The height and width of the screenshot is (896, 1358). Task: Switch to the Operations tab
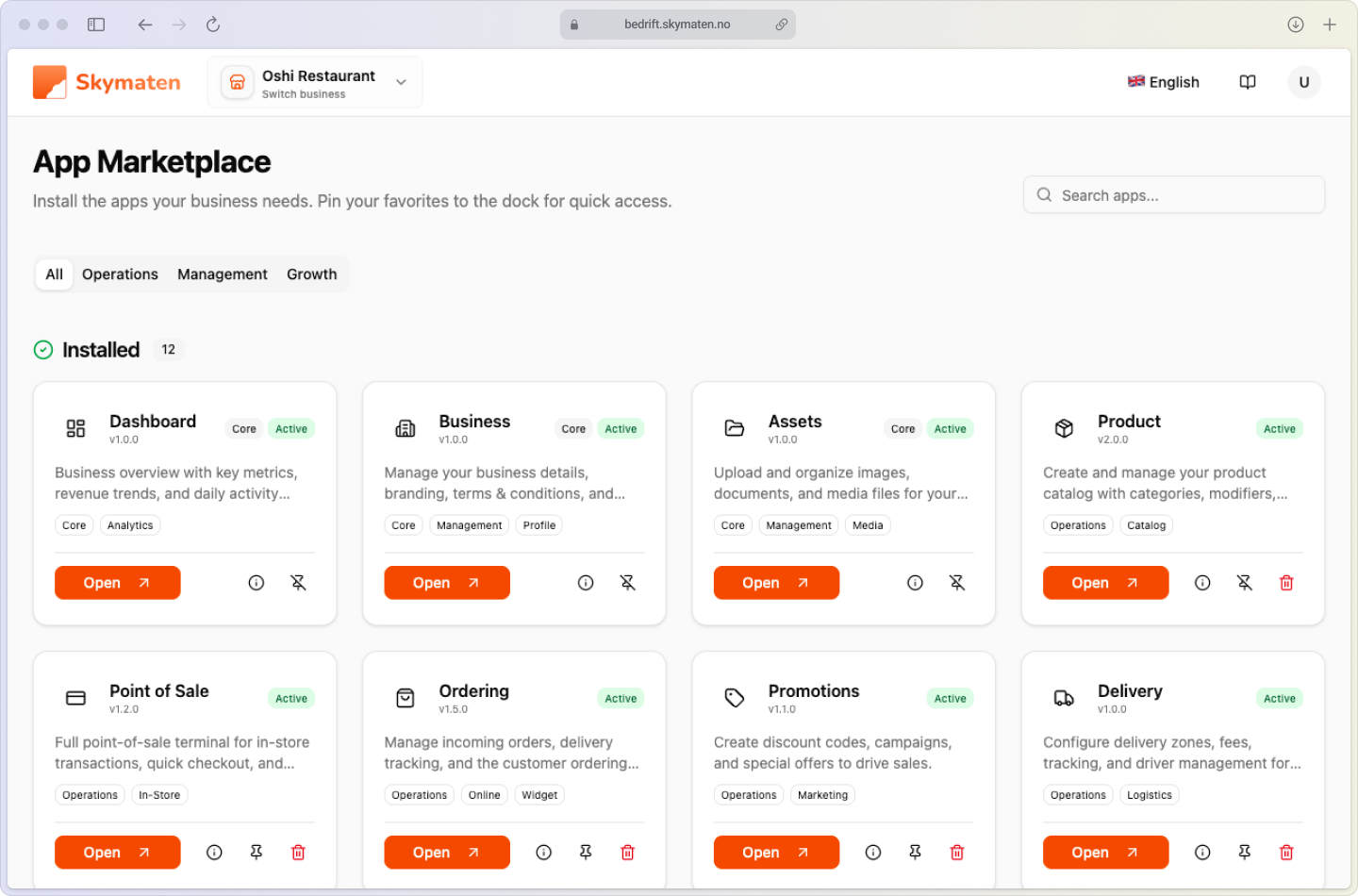coord(120,274)
